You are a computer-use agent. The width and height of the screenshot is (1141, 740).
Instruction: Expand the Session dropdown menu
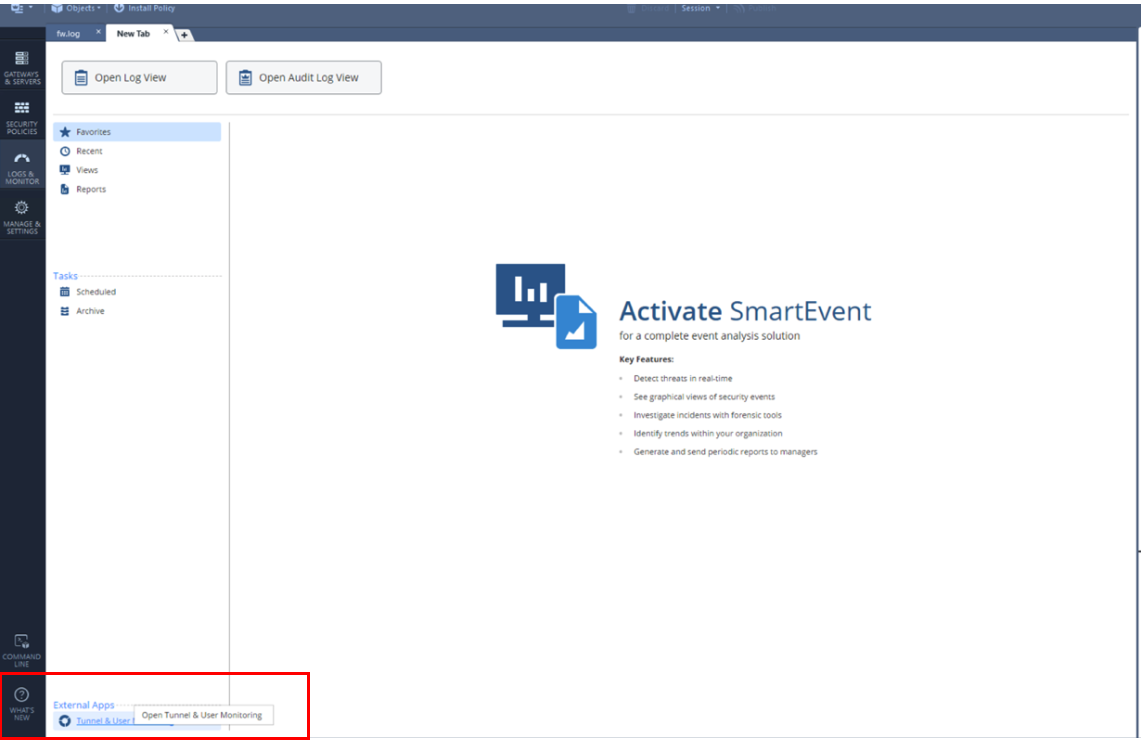point(699,8)
